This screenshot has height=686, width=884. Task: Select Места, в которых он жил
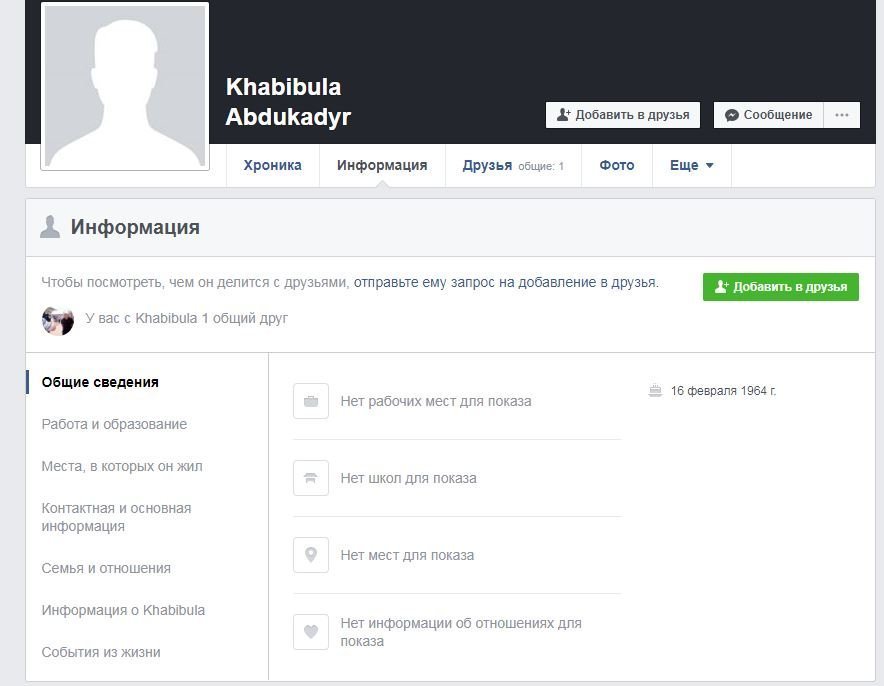[122, 466]
